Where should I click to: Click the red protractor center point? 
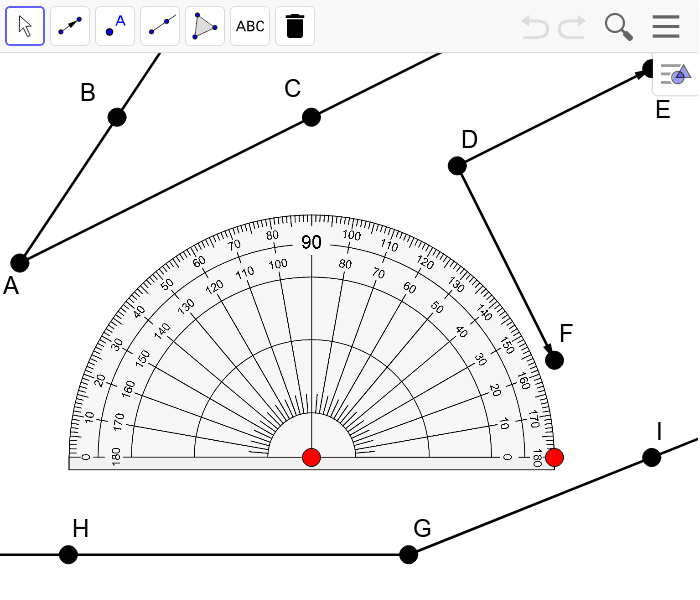312,458
